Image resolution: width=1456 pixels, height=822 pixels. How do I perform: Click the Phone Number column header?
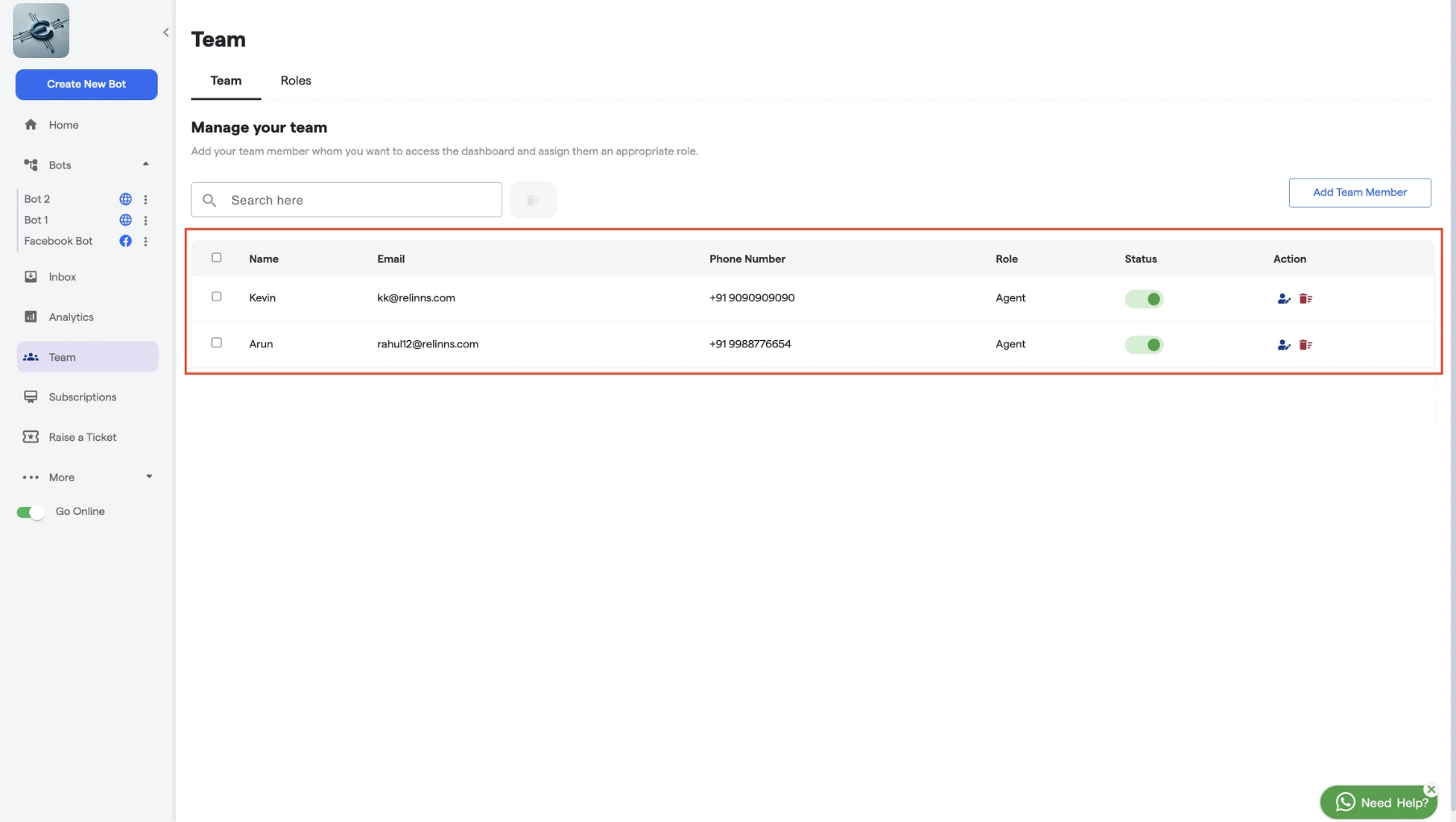click(x=747, y=259)
